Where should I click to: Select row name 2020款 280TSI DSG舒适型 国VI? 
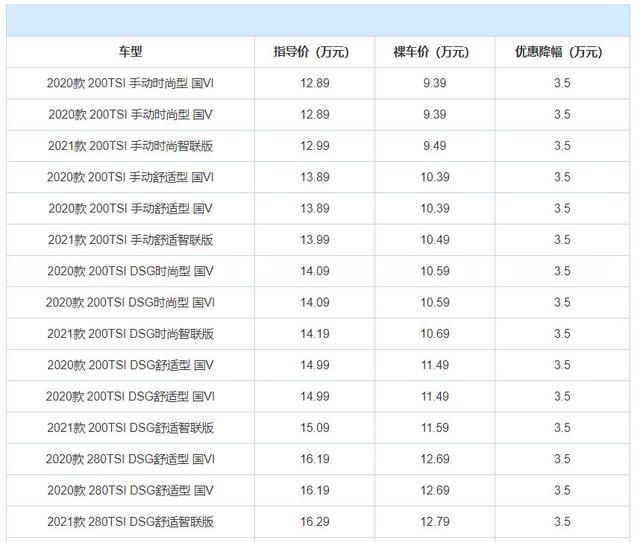coord(130,459)
